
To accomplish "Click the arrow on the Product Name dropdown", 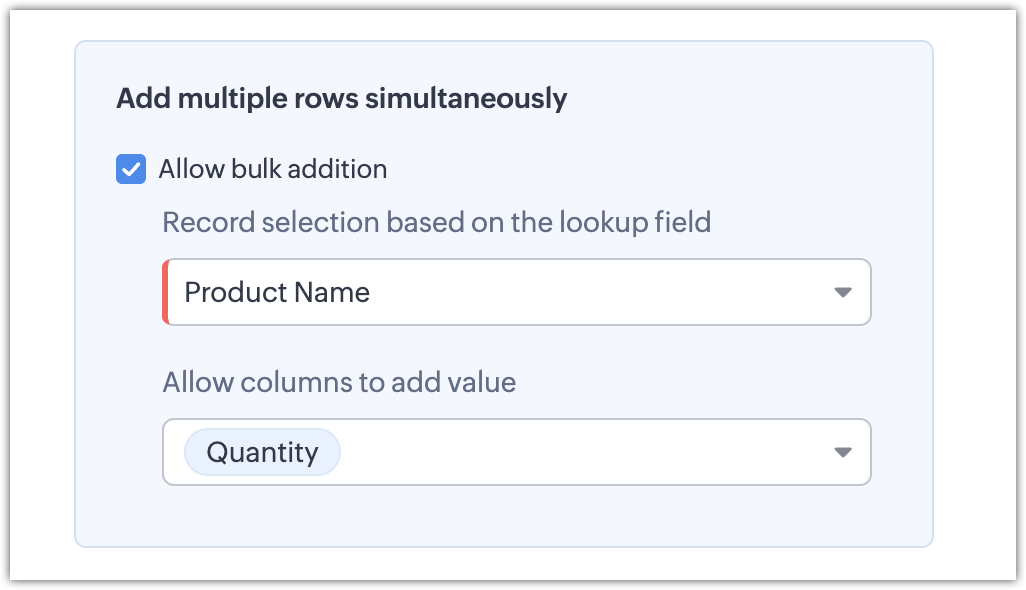I will tap(842, 292).
